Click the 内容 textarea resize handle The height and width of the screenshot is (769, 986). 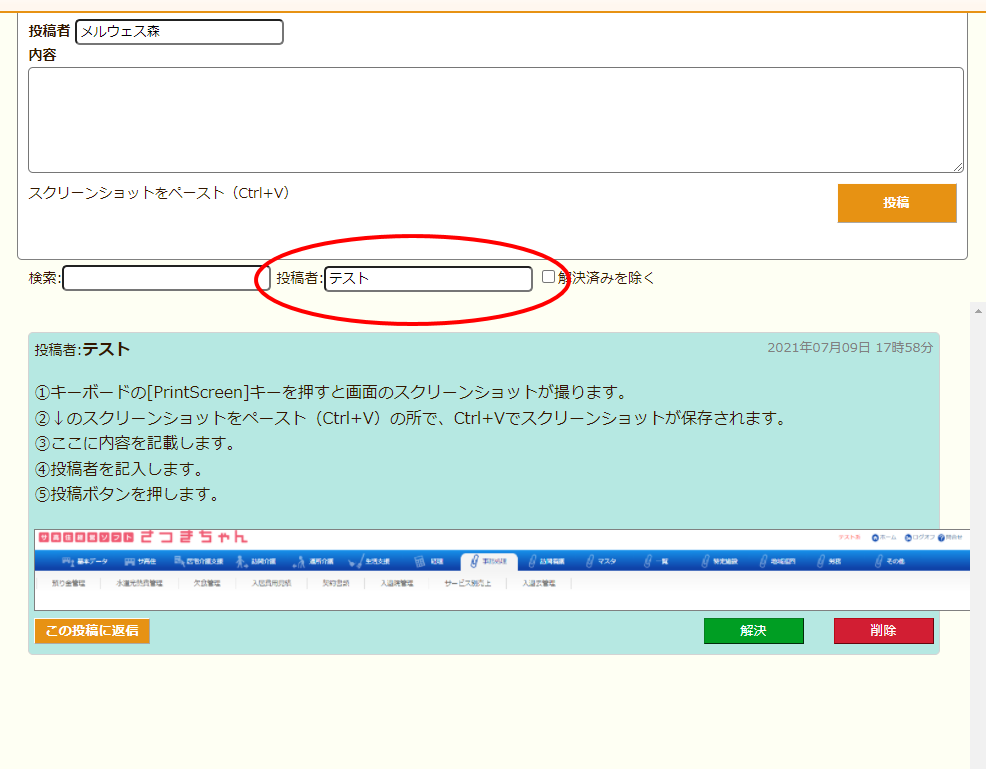point(958,167)
